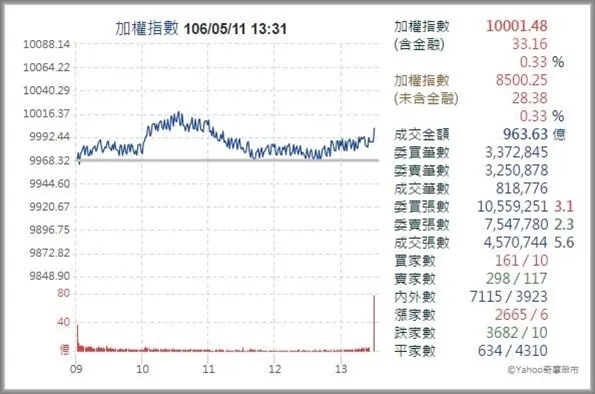
Task: Click the value 10,559,251
Action: [513, 207]
